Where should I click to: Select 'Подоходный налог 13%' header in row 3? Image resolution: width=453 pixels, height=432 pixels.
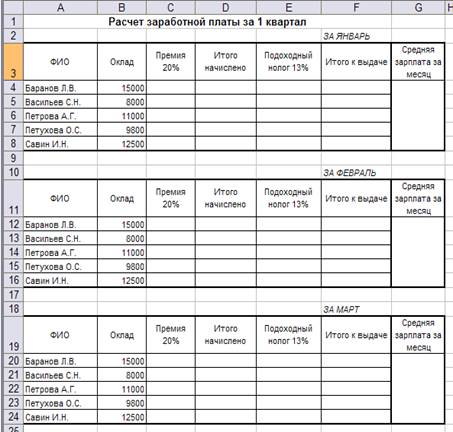pyautogui.click(x=289, y=62)
